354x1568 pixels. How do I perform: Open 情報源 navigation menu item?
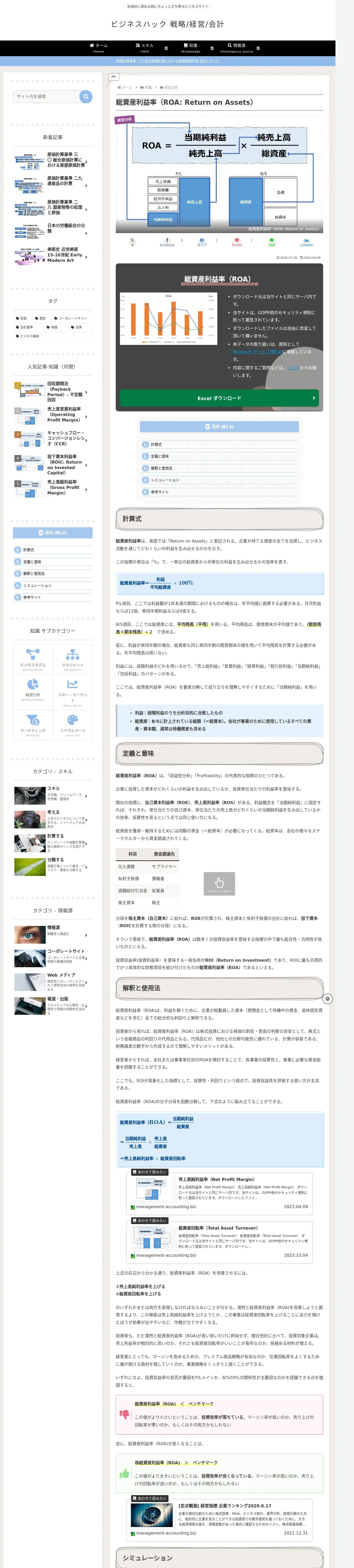(237, 48)
